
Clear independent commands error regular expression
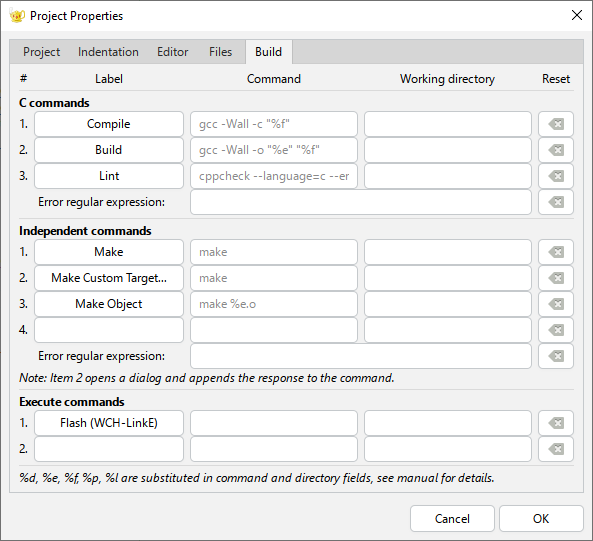556,356
